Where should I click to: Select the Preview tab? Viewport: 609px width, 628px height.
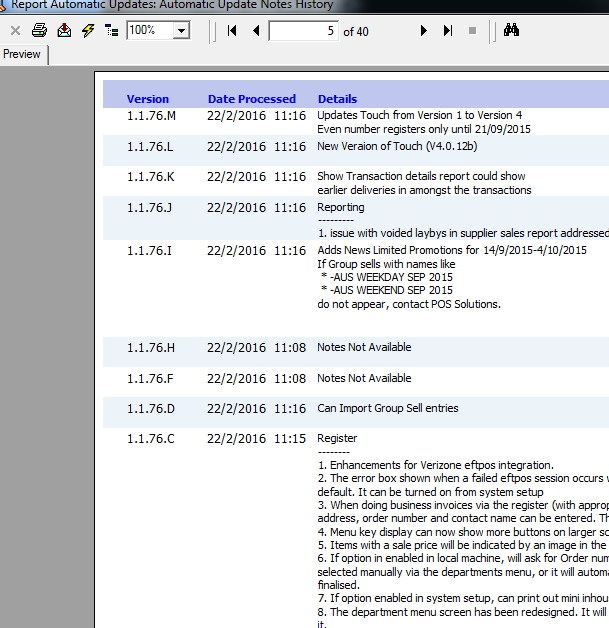[22, 54]
